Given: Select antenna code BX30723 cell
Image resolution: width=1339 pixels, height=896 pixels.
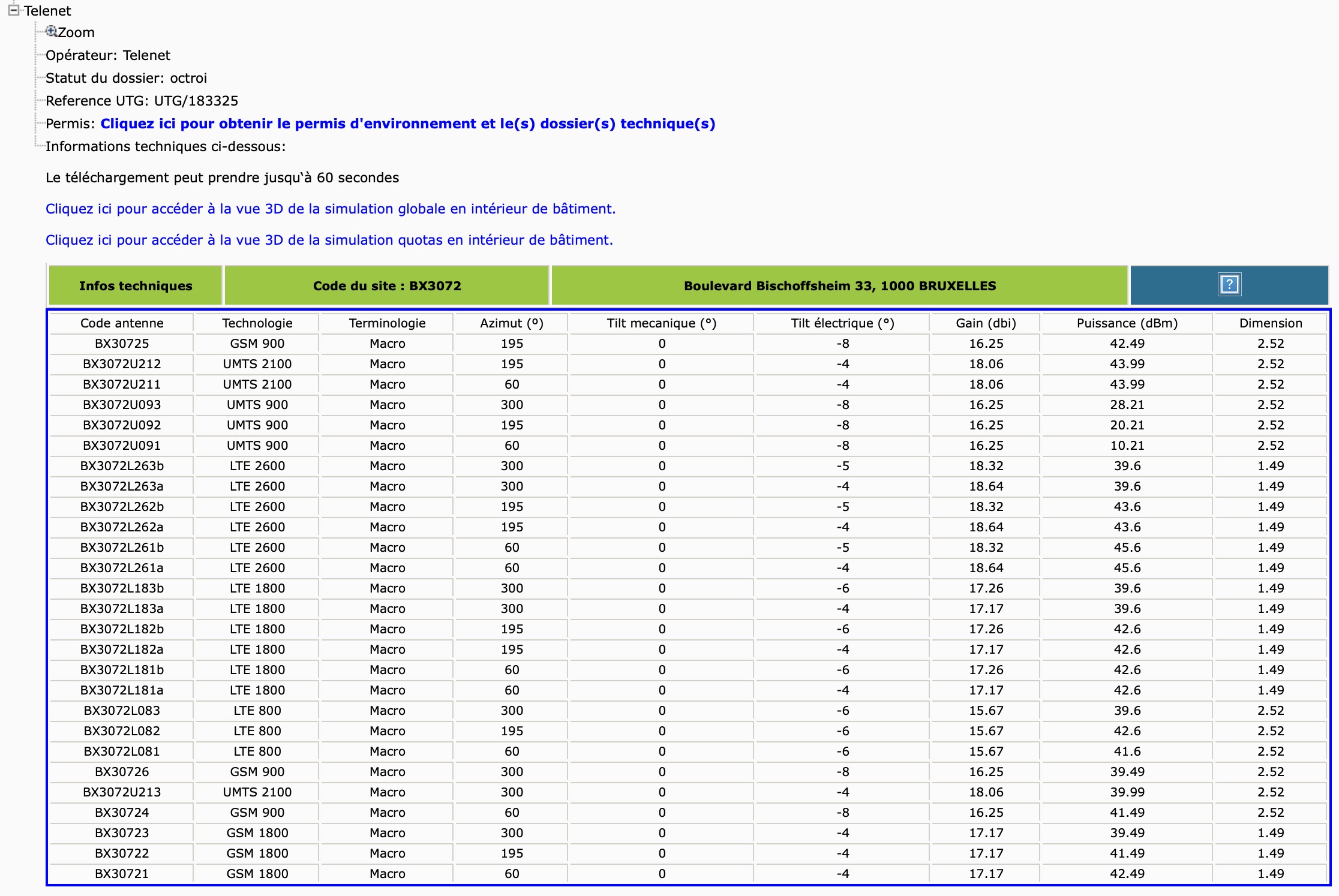Looking at the screenshot, I should click(122, 833).
